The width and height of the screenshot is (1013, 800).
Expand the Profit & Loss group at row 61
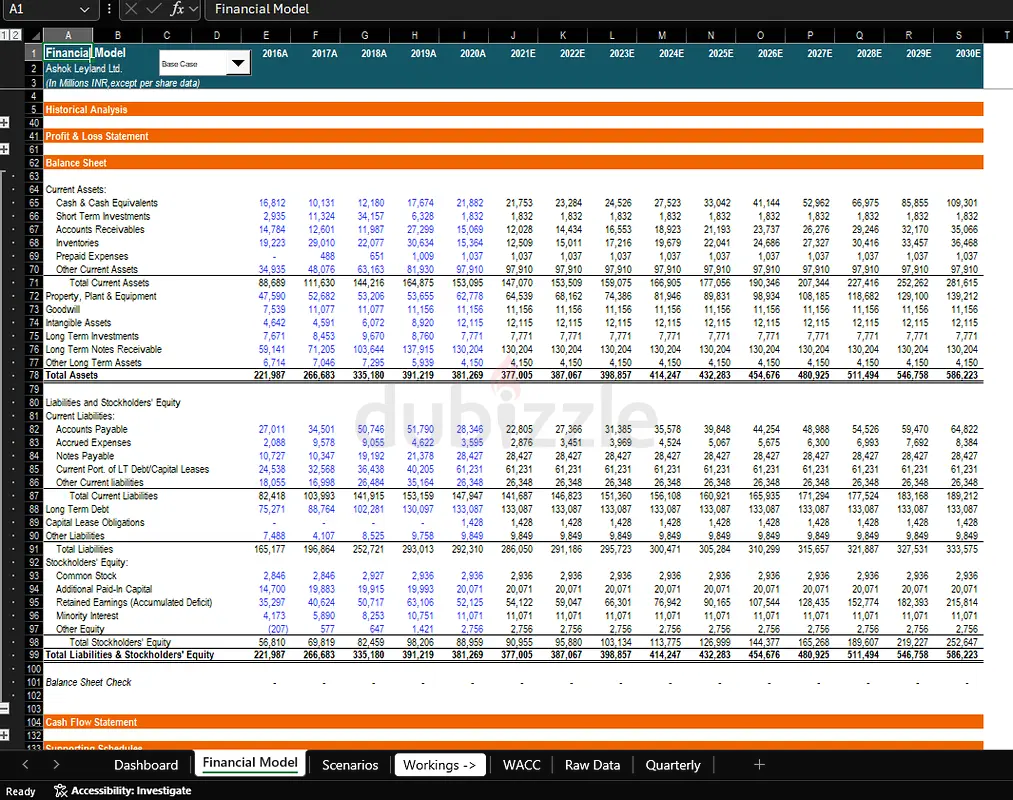(5, 149)
